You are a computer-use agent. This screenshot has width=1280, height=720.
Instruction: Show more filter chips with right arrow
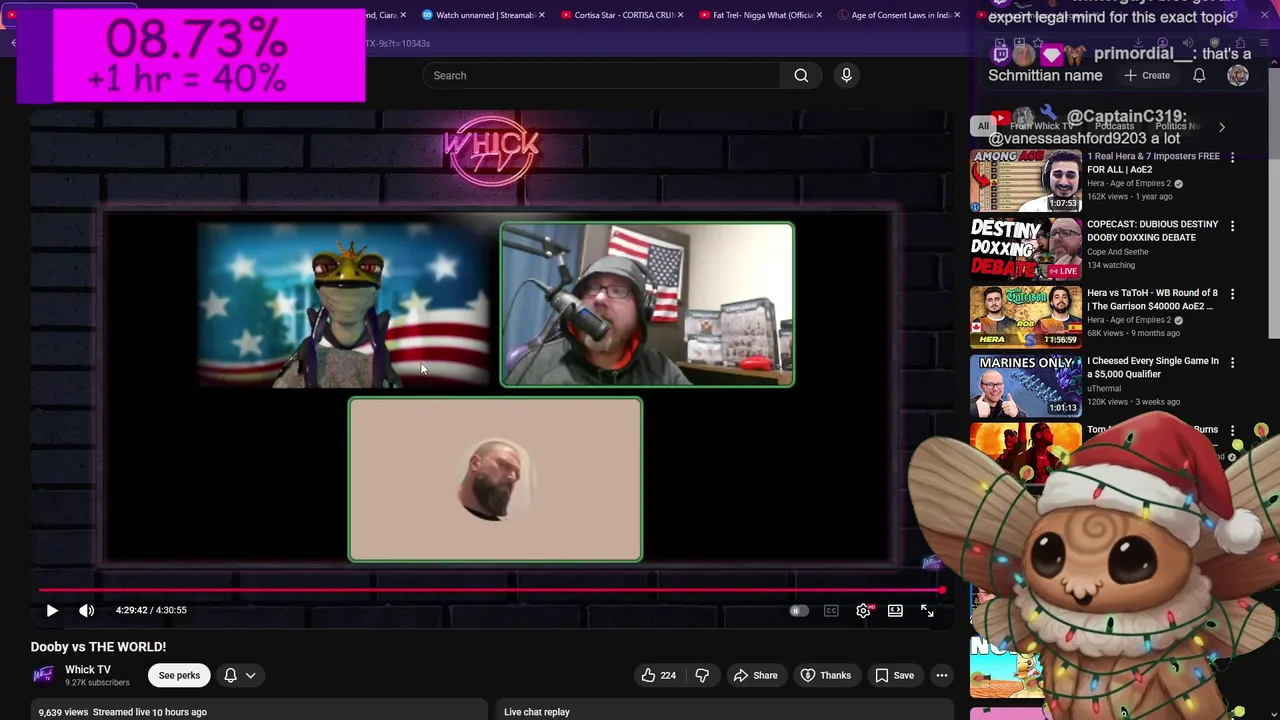[x=1221, y=127]
